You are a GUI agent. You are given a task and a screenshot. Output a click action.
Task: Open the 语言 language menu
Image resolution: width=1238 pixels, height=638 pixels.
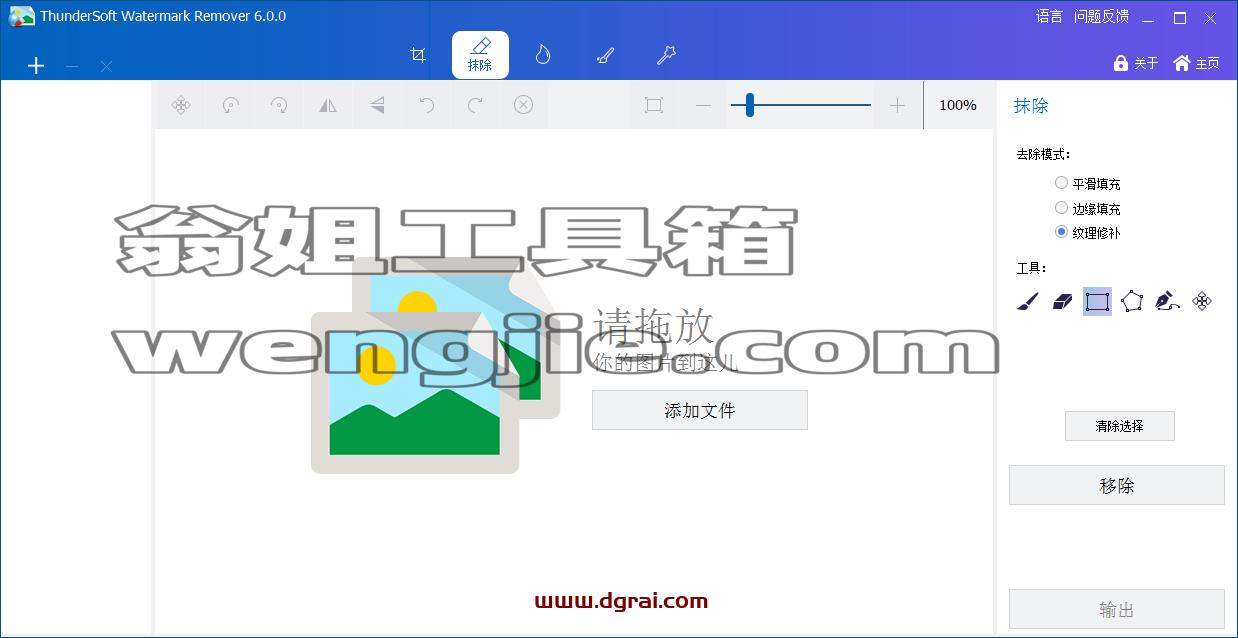(x=1049, y=16)
